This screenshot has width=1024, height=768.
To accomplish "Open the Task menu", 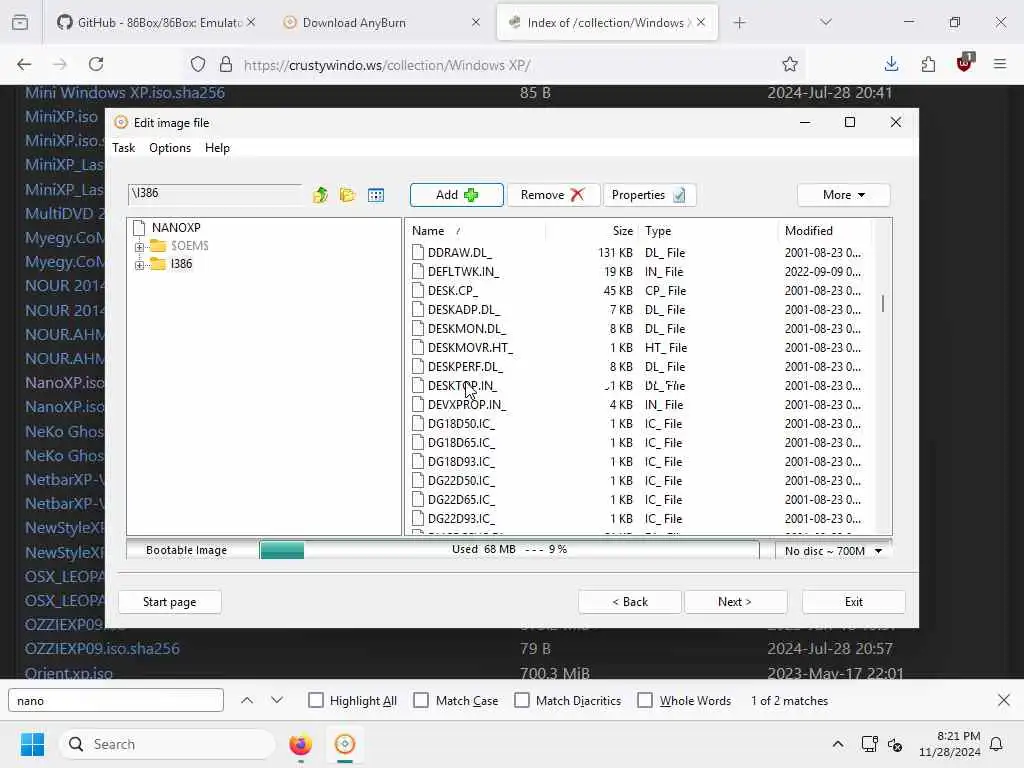I will coord(123,148).
